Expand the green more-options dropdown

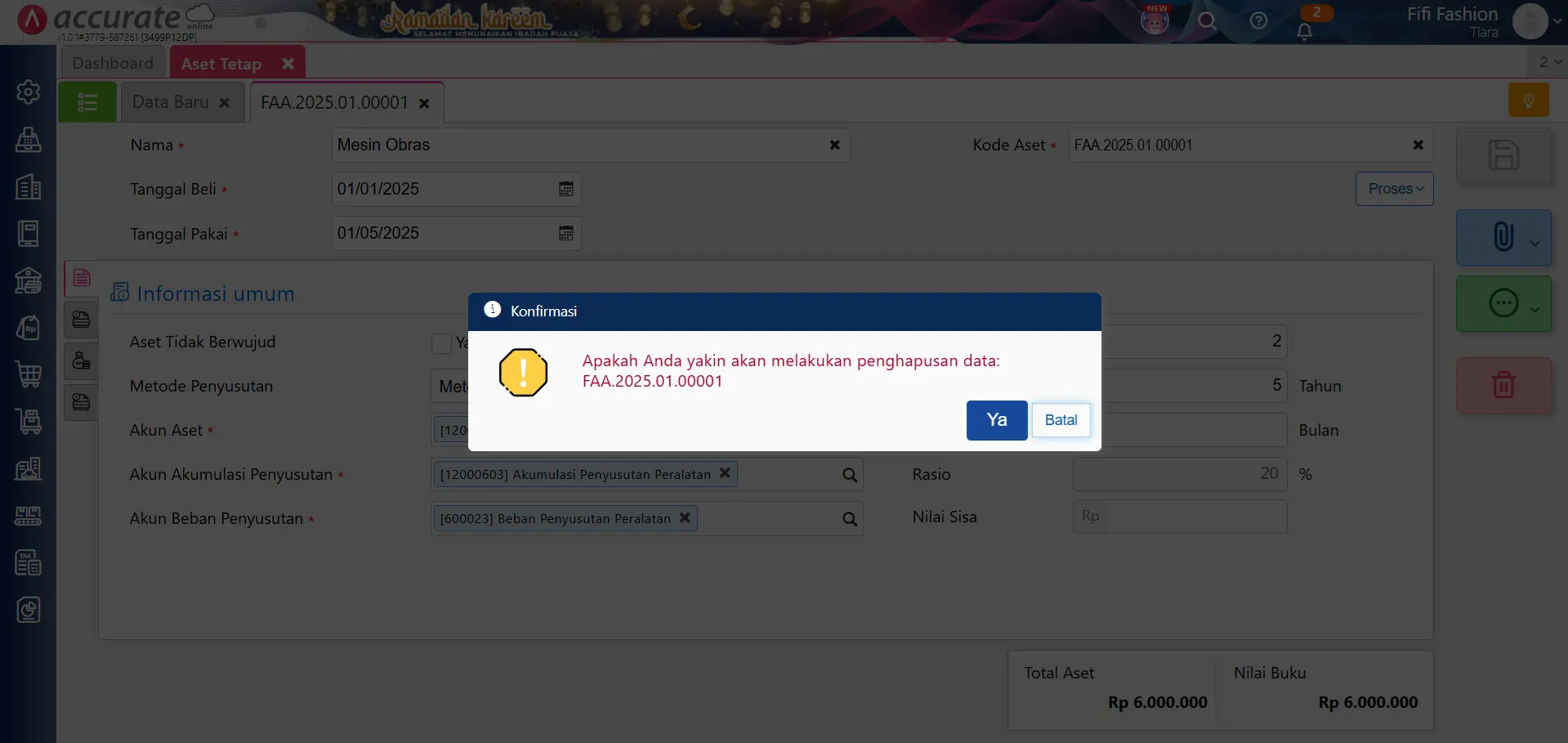point(1534,309)
